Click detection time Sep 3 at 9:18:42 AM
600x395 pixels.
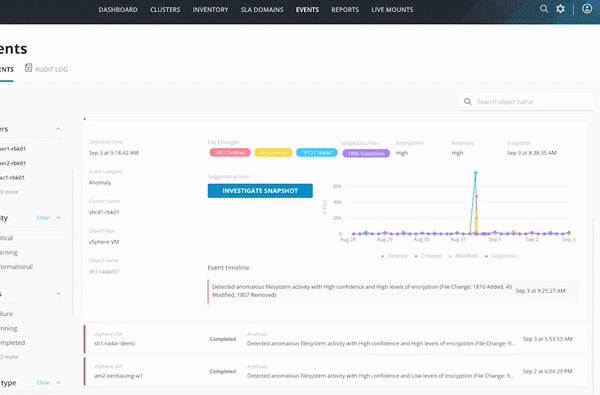pos(114,153)
